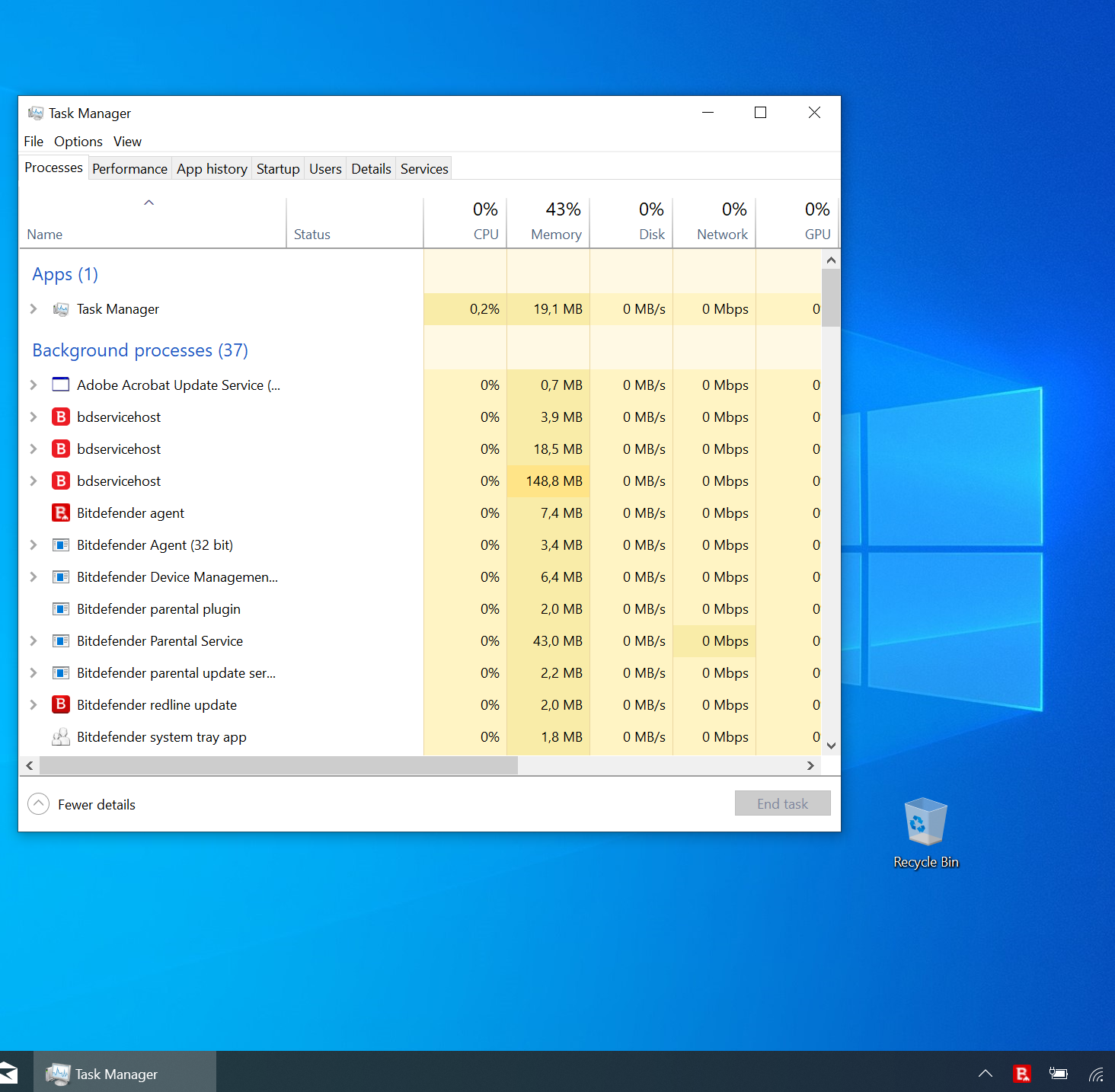This screenshot has height=1092, width=1115.
Task: Expand the Task Manager app entry
Action: 34,309
